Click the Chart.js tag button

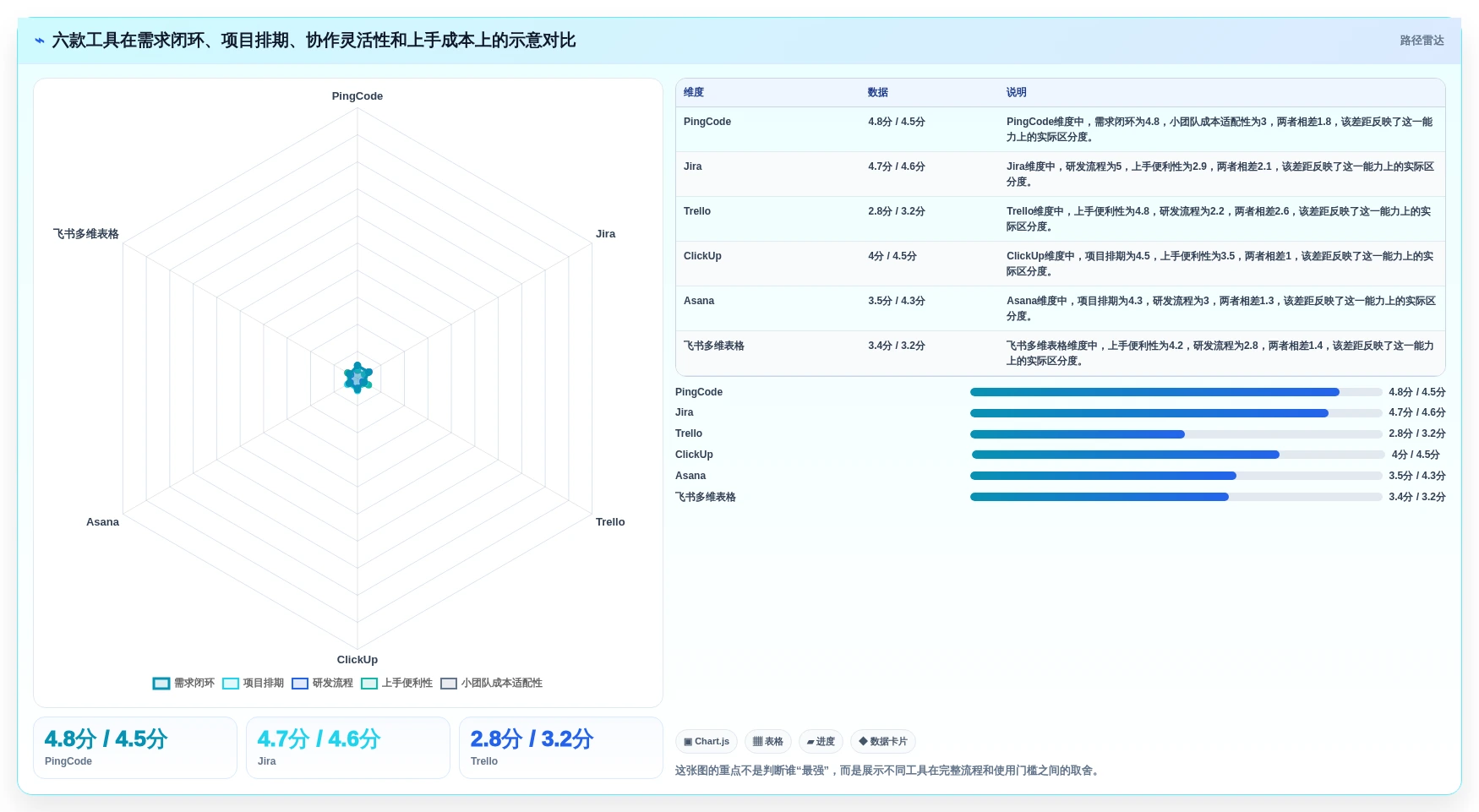point(707,742)
